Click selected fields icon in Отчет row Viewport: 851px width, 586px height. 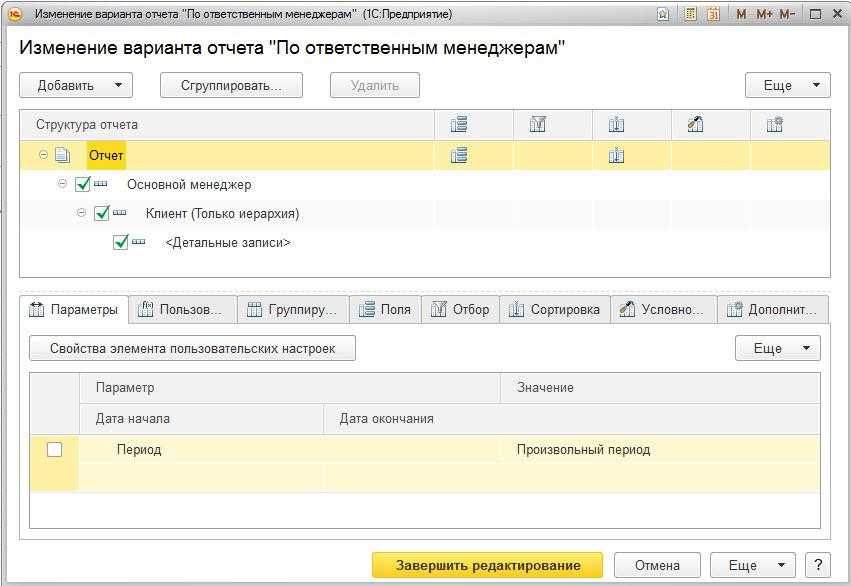tap(459, 155)
